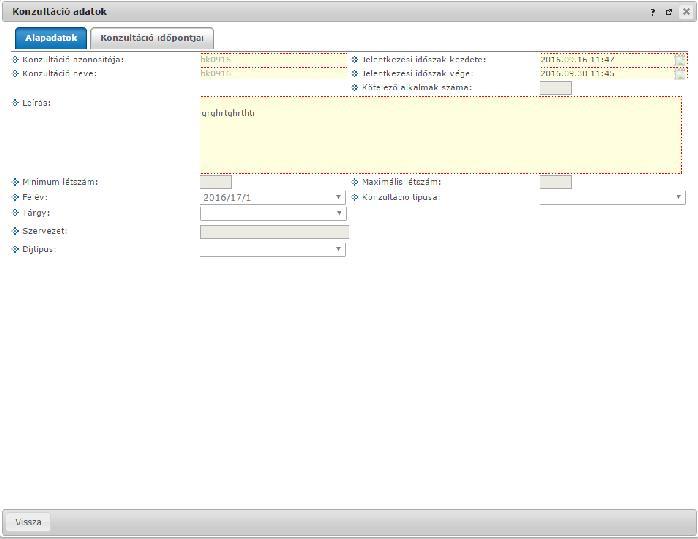Switch to the Alapadatok tab
This screenshot has width=698, height=539.
pos(51,38)
